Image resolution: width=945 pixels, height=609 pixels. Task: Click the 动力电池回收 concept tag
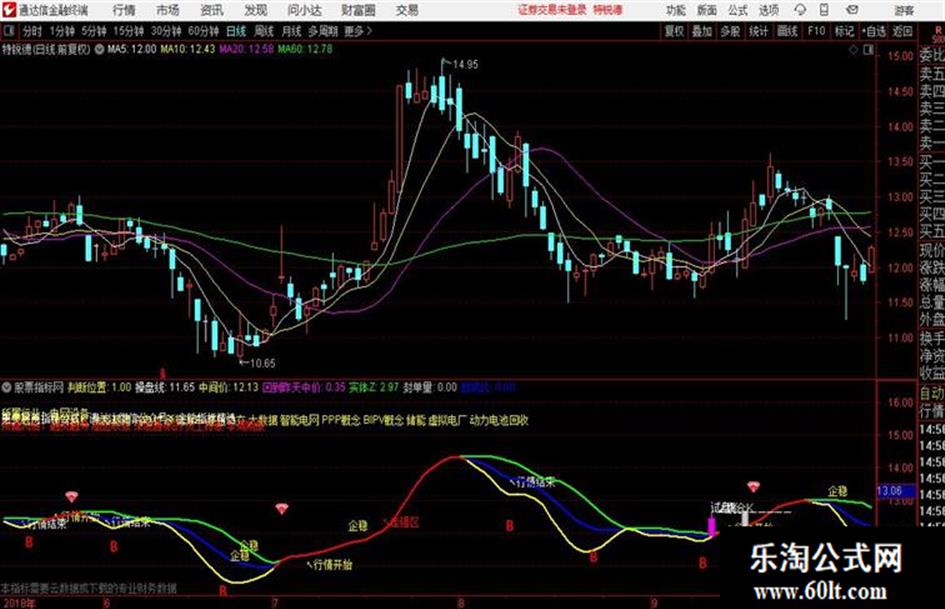499,420
